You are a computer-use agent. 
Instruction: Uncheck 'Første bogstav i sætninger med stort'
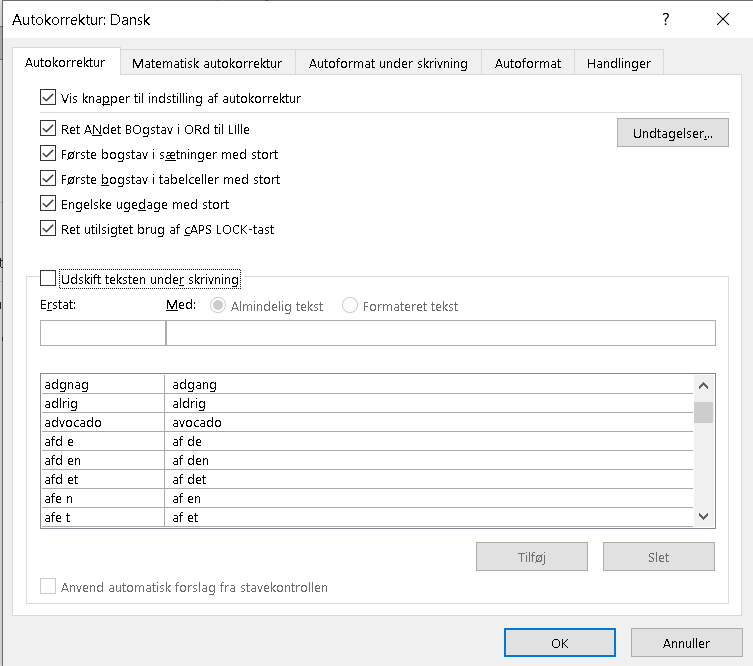click(x=48, y=154)
